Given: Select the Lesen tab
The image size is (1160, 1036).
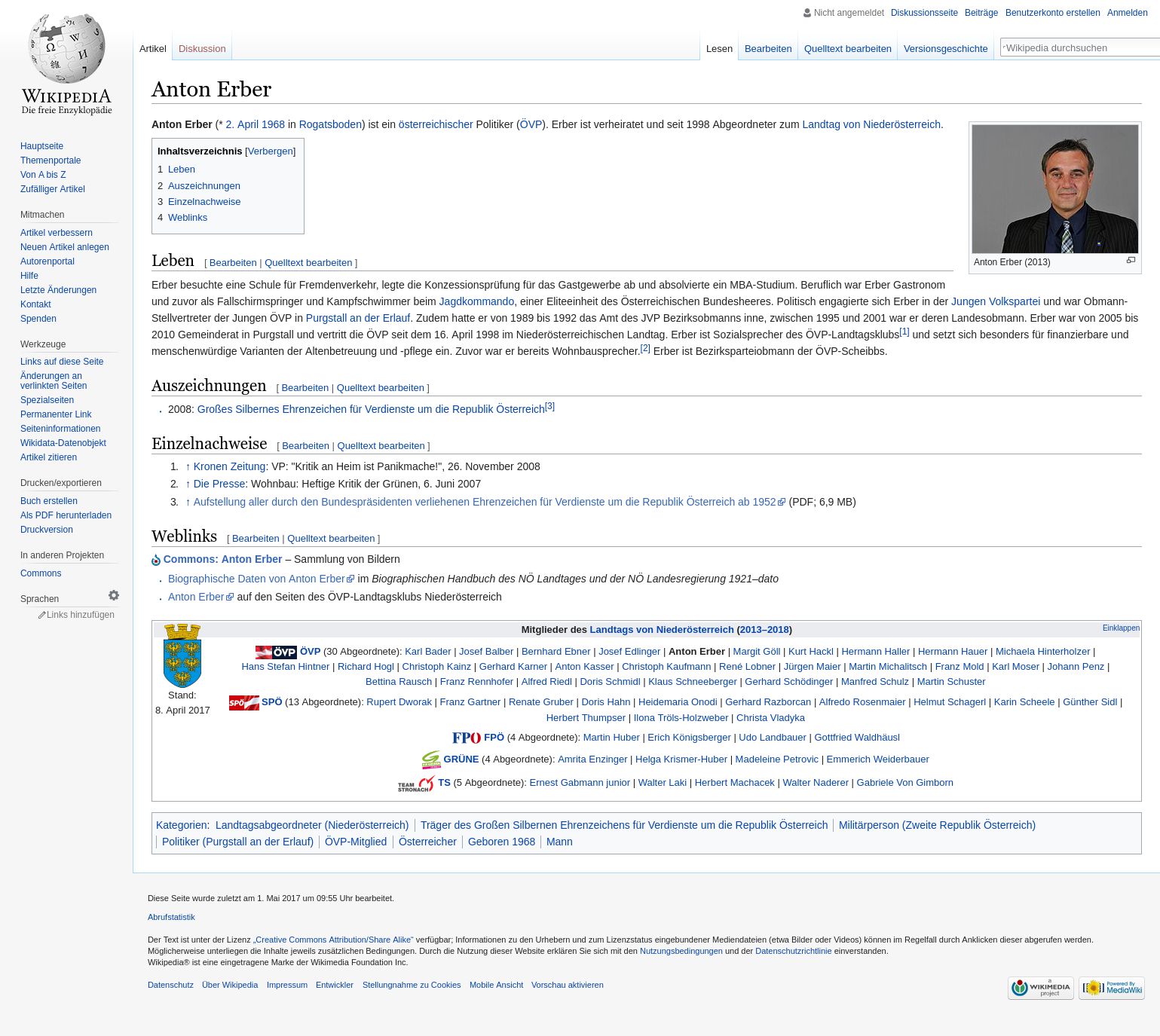Looking at the screenshot, I should point(719,48).
